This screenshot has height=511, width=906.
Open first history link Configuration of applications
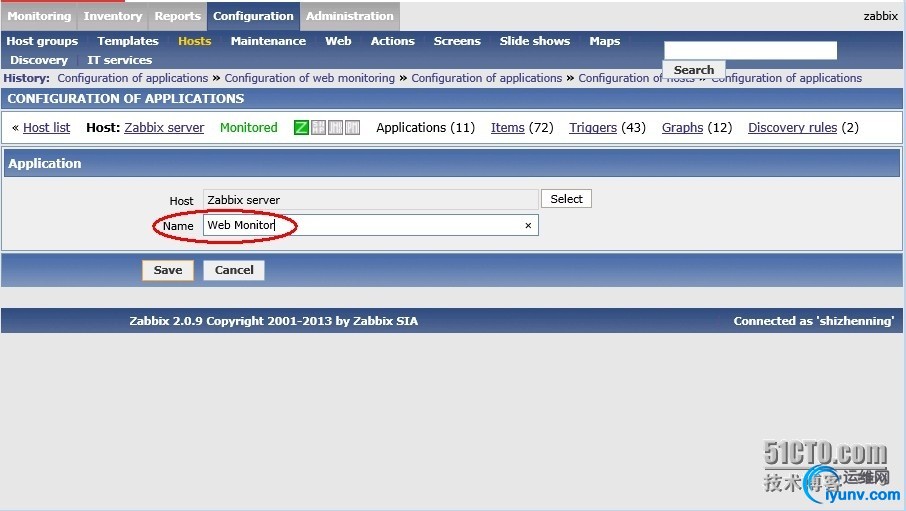click(132, 78)
